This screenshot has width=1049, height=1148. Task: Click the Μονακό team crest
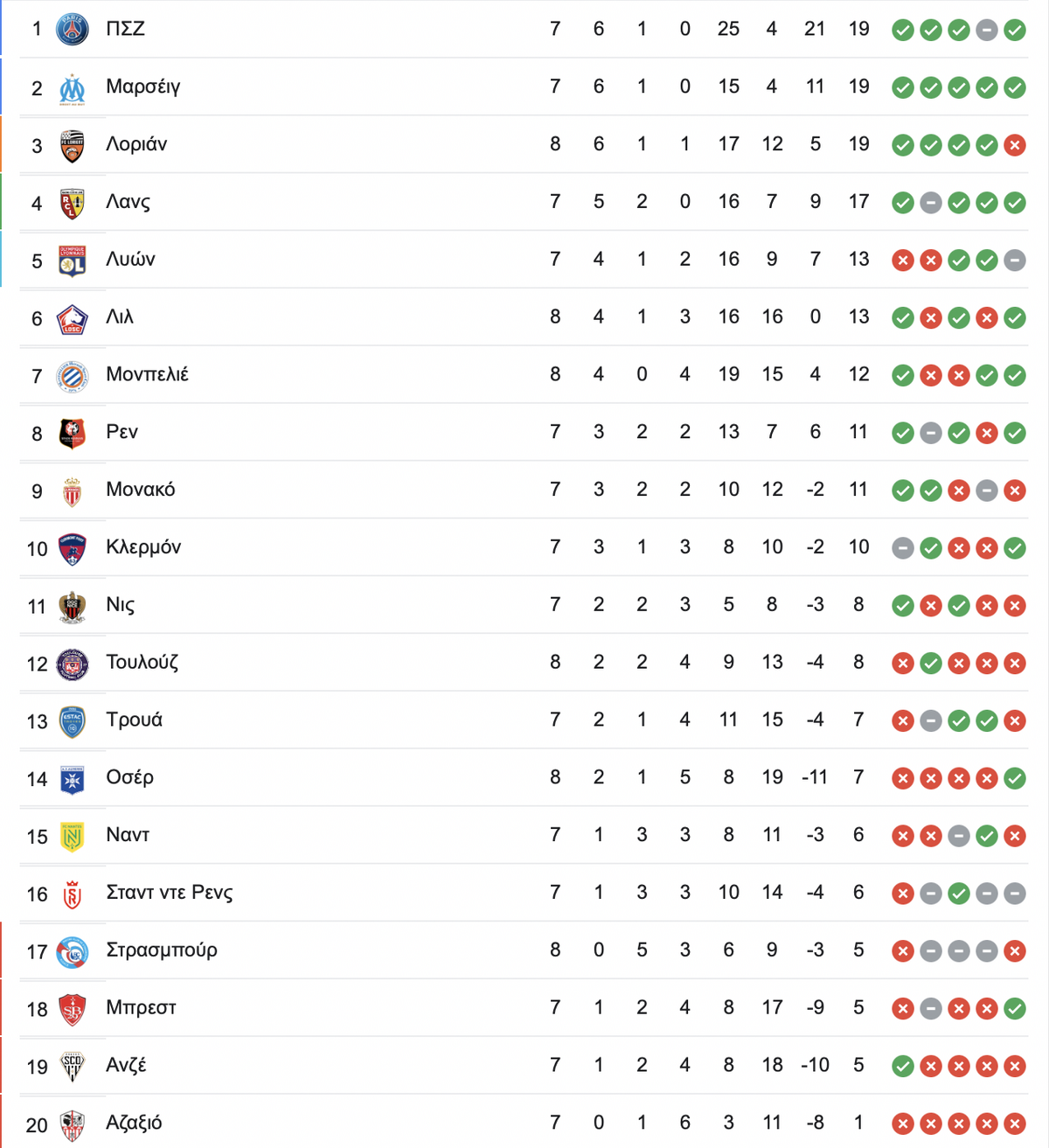73,491
